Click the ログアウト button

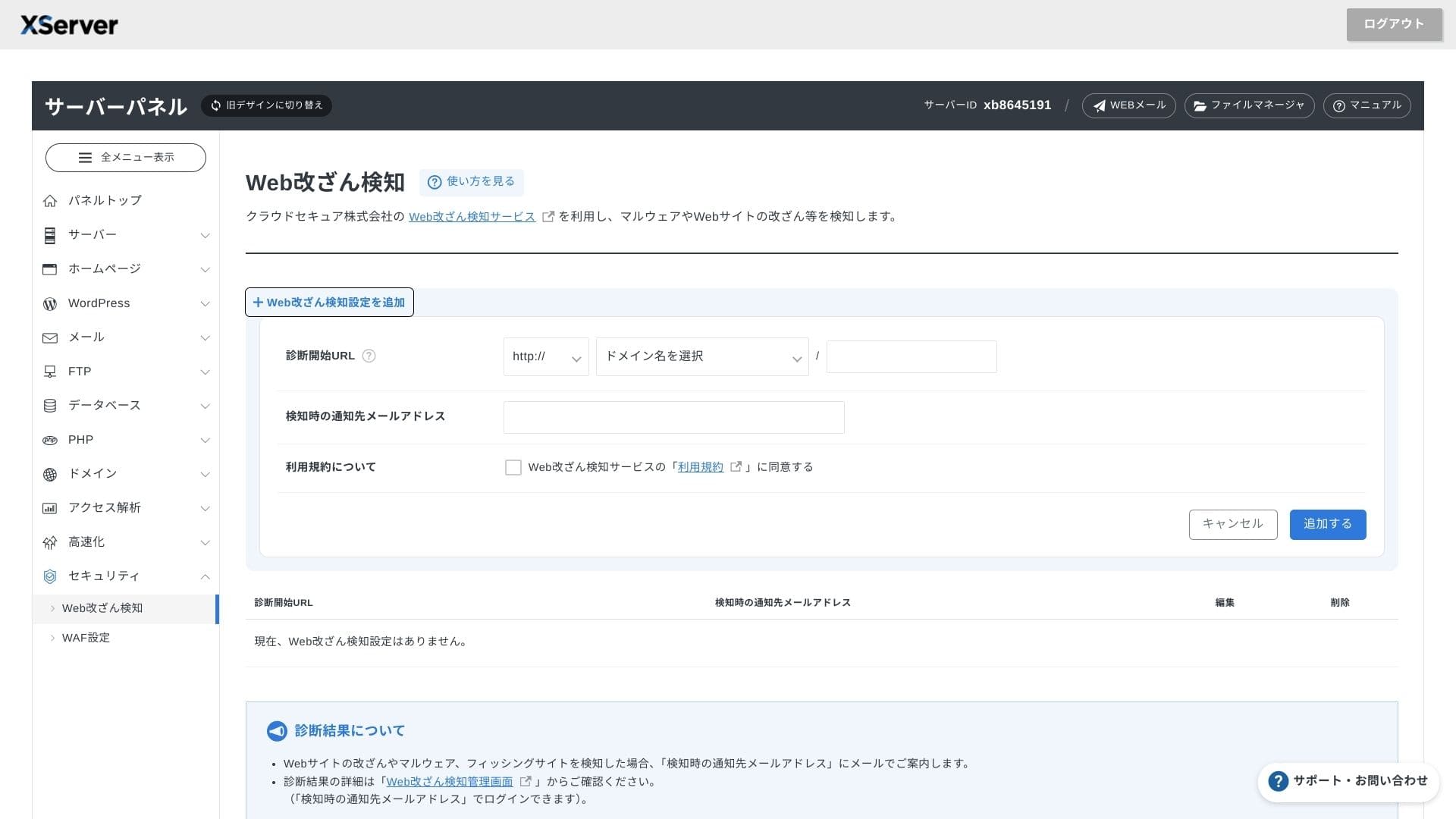(x=1394, y=24)
